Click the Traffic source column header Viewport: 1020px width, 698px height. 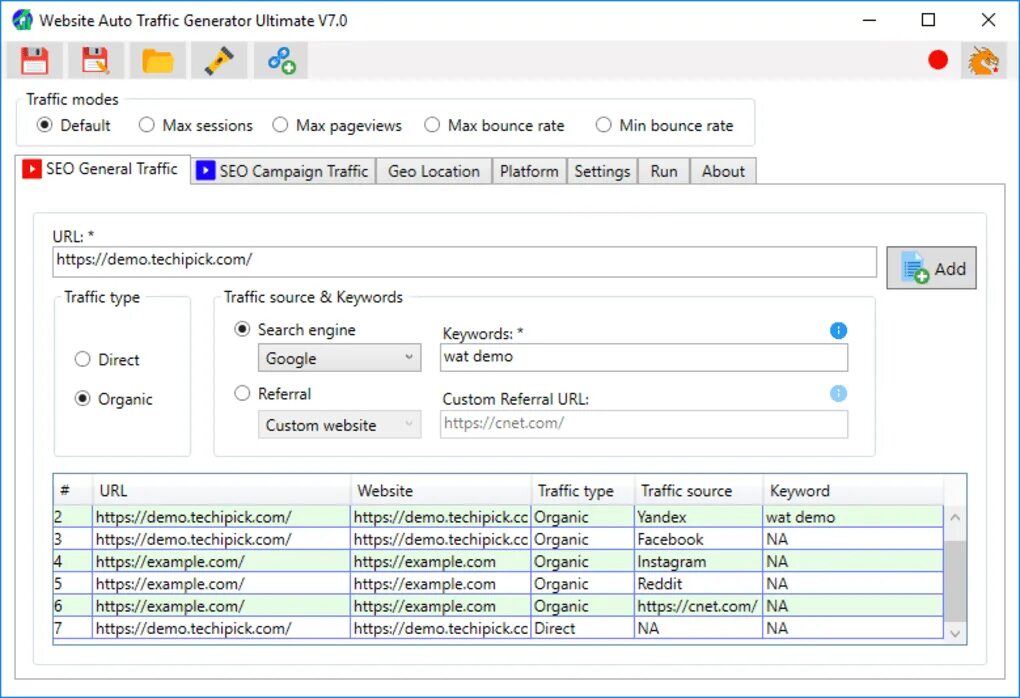point(699,490)
